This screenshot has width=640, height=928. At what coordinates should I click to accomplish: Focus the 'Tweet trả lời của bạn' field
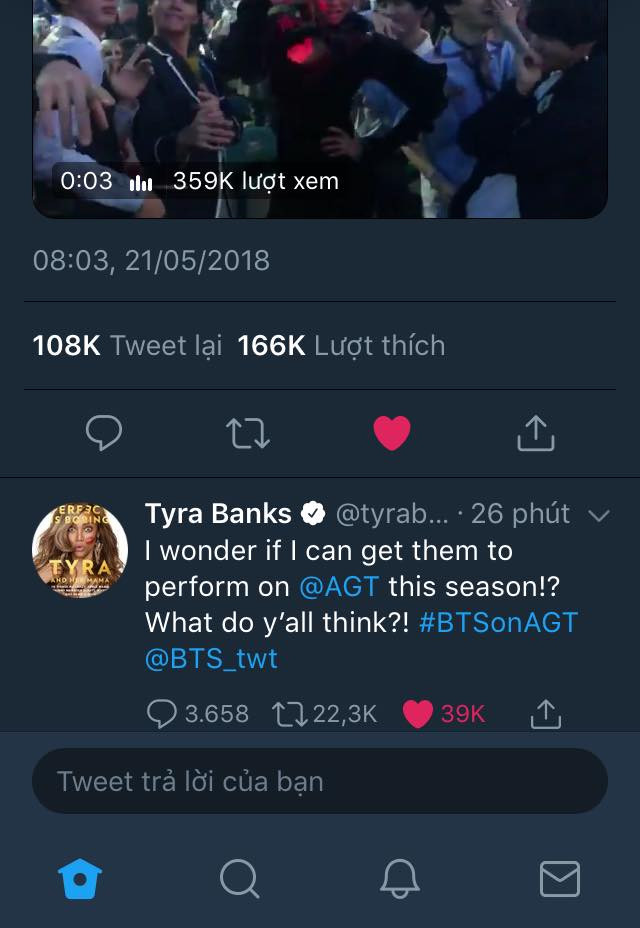[x=320, y=781]
